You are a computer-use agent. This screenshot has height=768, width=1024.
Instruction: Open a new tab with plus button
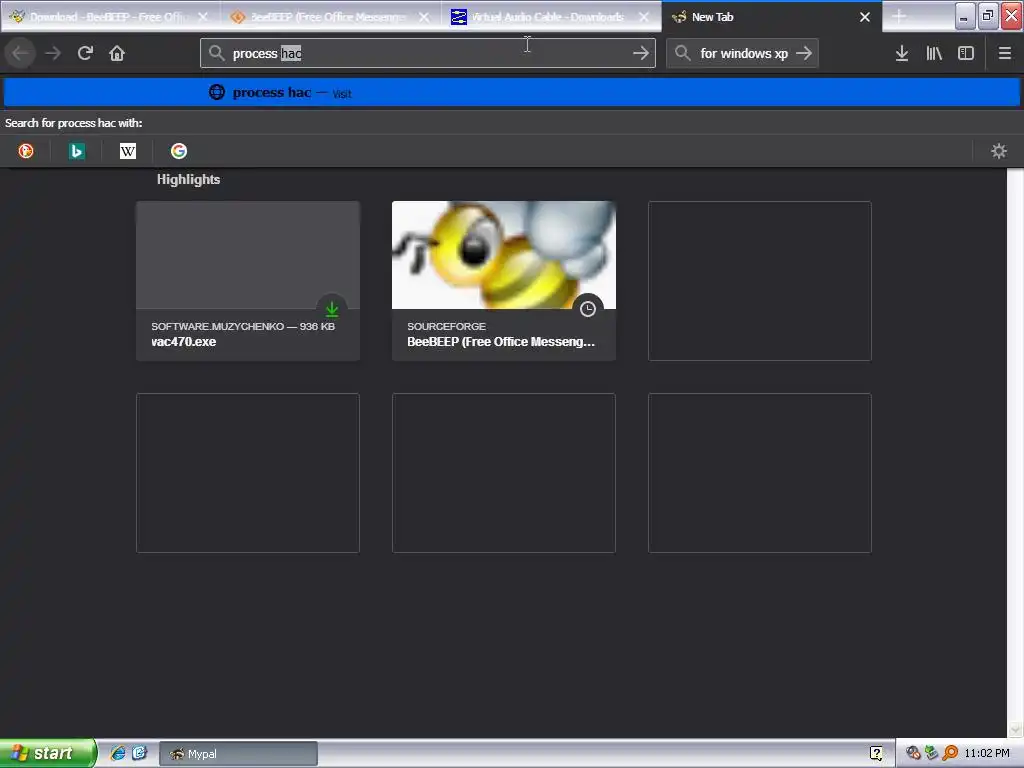(x=899, y=16)
